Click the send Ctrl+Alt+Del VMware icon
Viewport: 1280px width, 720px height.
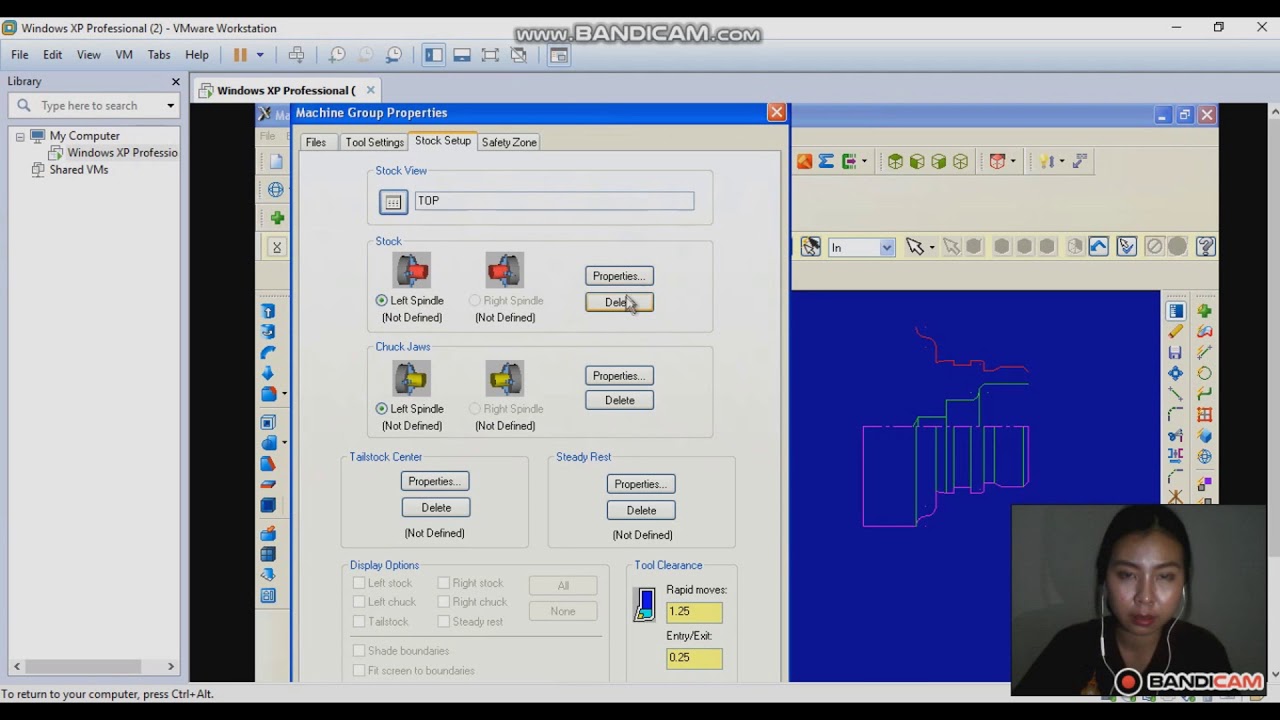[297, 55]
